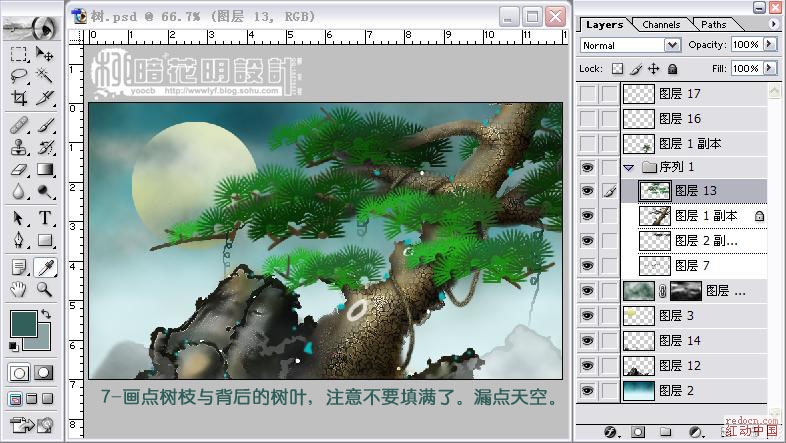Viewport: 786px width, 443px height.
Task: Select the History Brush tool
Action: click(45, 147)
